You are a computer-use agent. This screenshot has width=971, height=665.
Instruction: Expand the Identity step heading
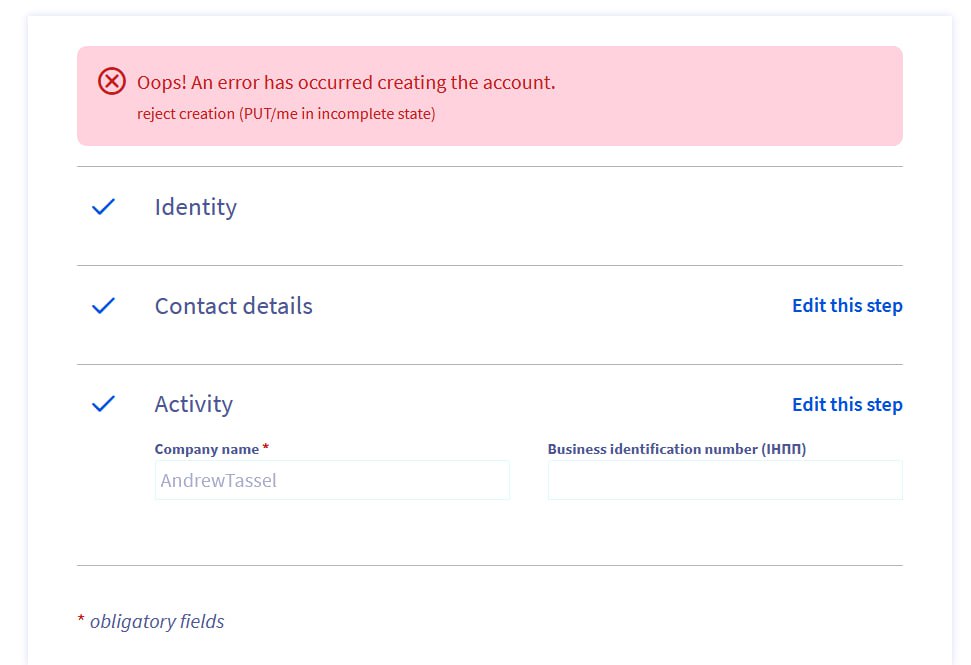(195, 207)
